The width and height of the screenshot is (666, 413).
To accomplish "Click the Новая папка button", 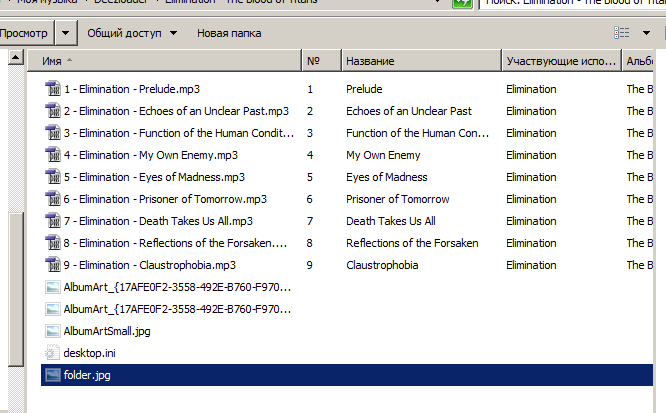I will 229,33.
